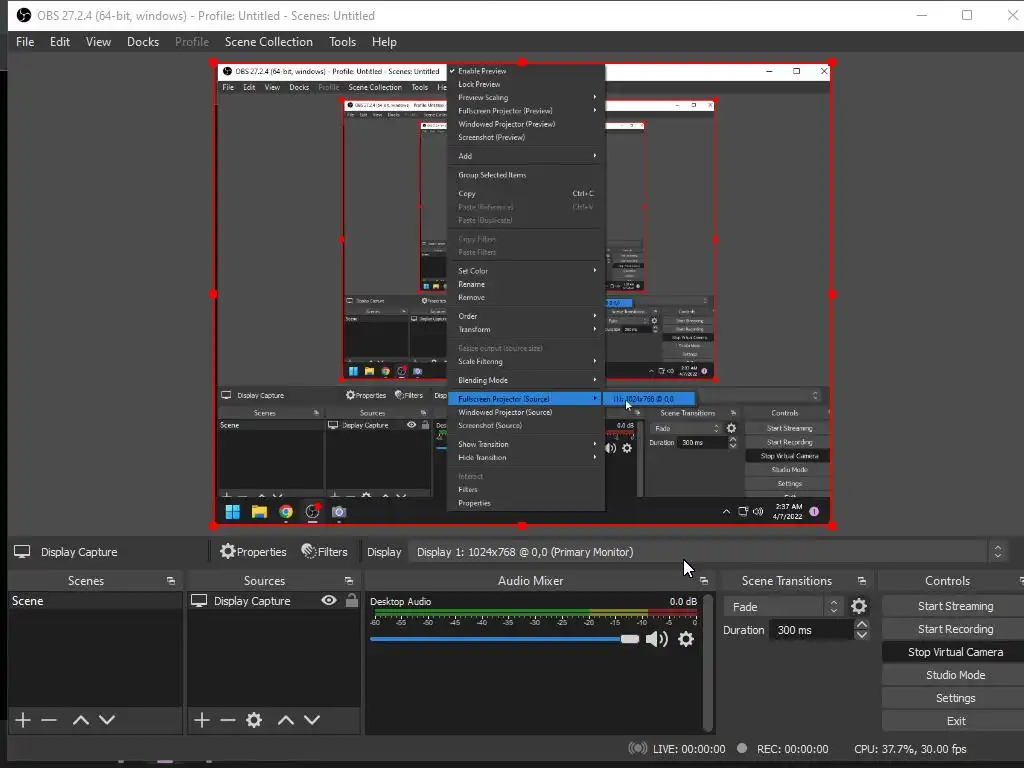Increase transition Duration with up arrow
The width and height of the screenshot is (1024, 768).
click(x=862, y=625)
